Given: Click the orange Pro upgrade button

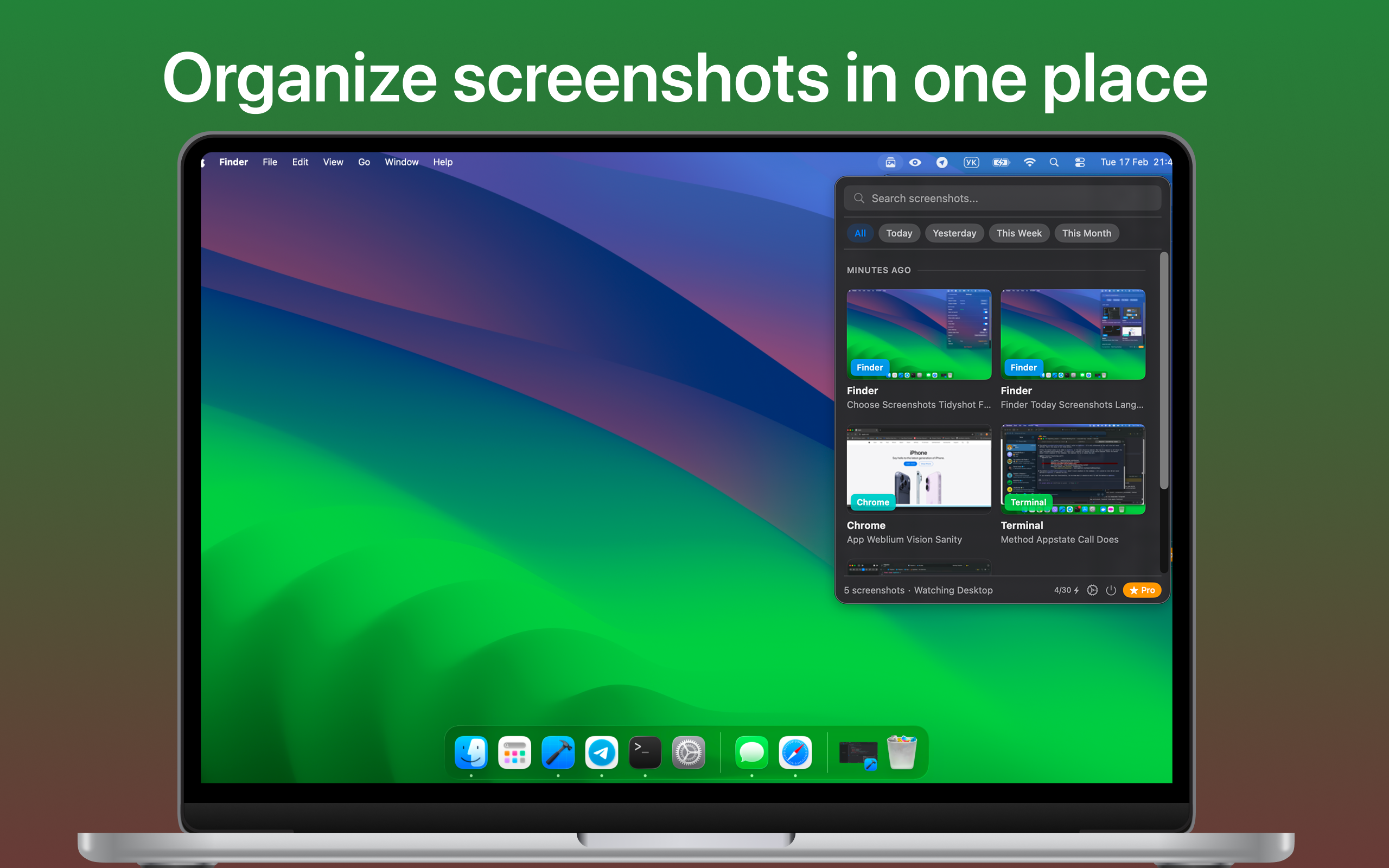Looking at the screenshot, I should click(x=1142, y=590).
